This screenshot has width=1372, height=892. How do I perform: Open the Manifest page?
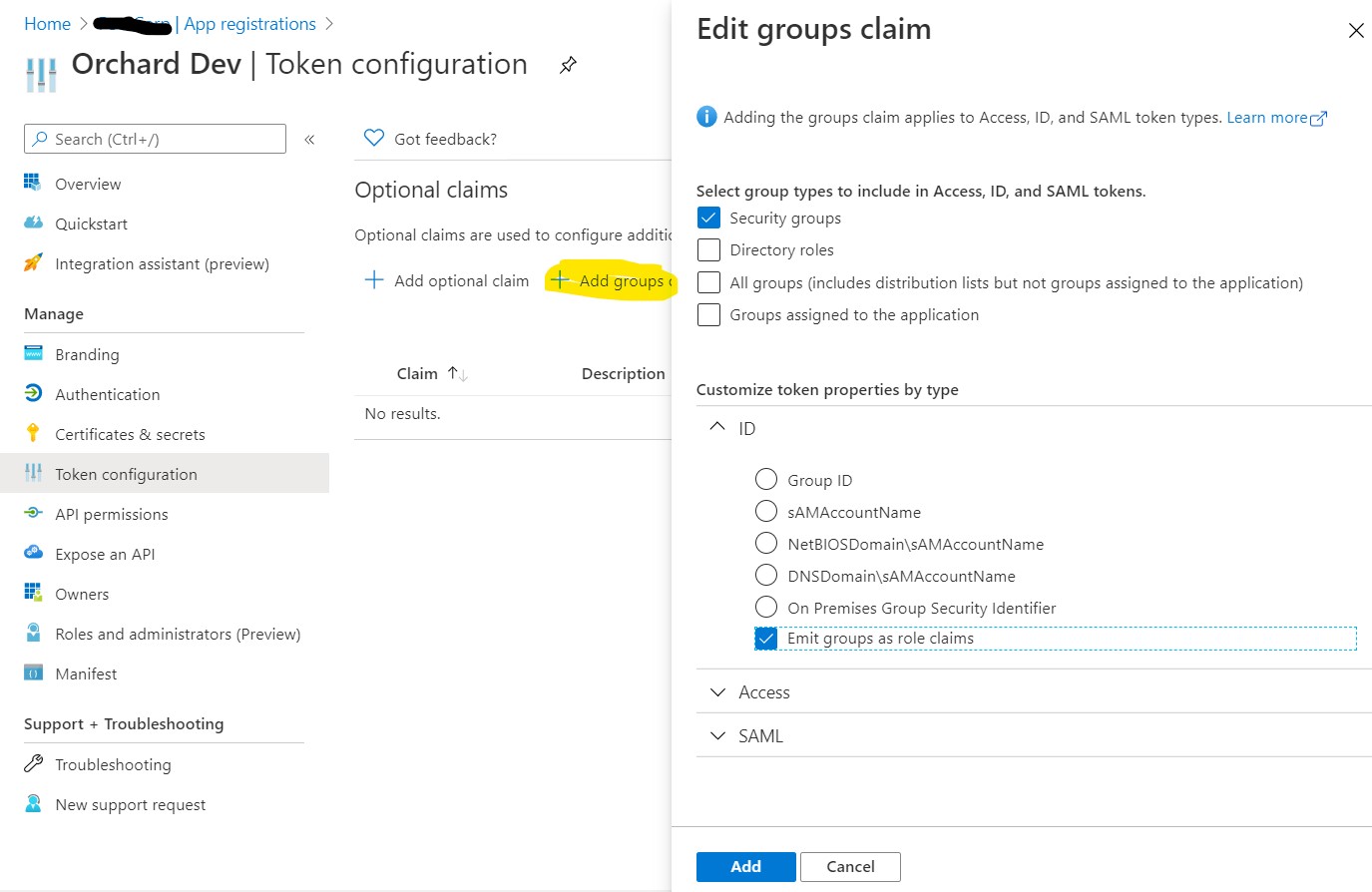[86, 673]
